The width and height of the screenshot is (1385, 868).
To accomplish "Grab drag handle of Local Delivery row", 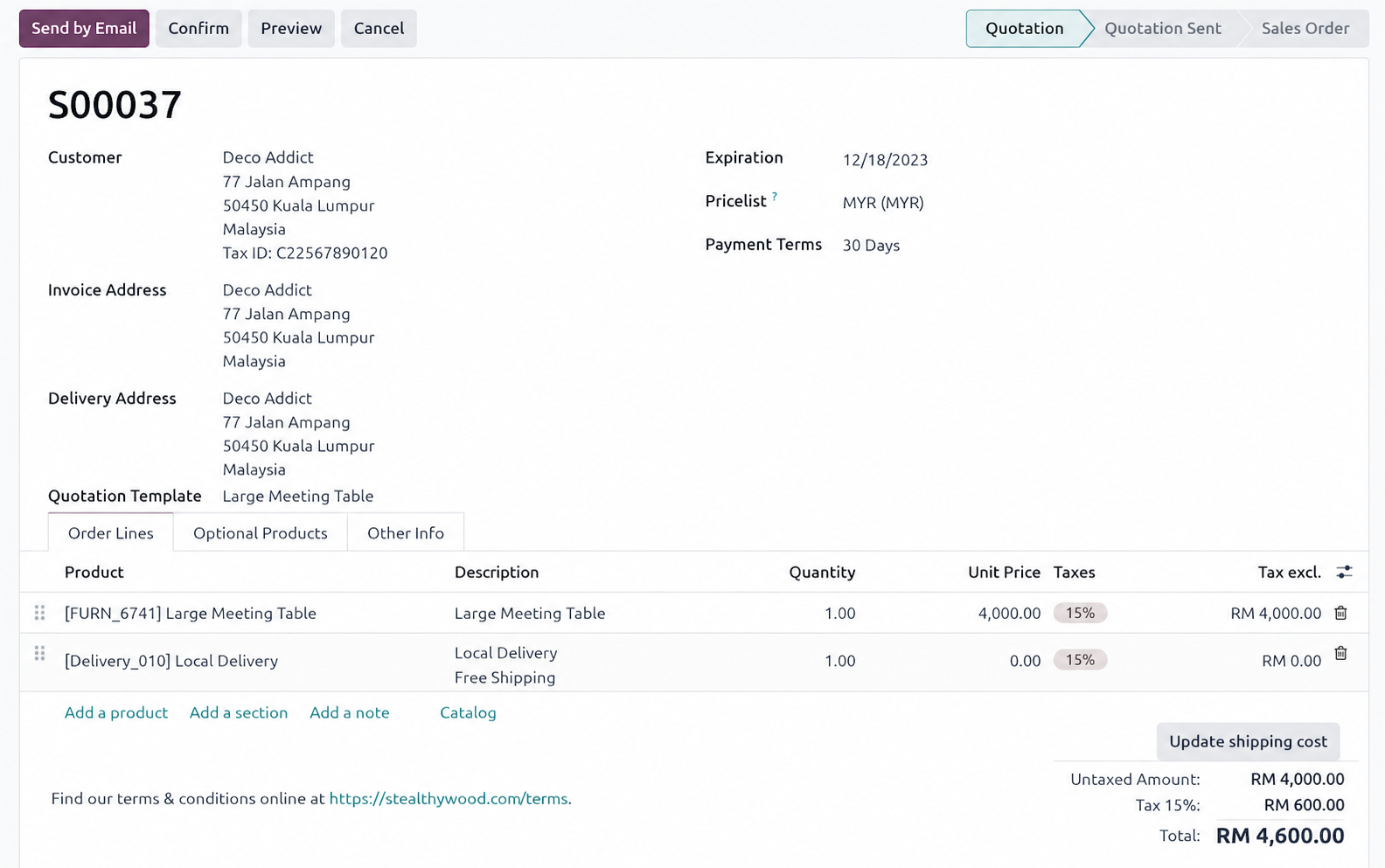I will coord(39,653).
